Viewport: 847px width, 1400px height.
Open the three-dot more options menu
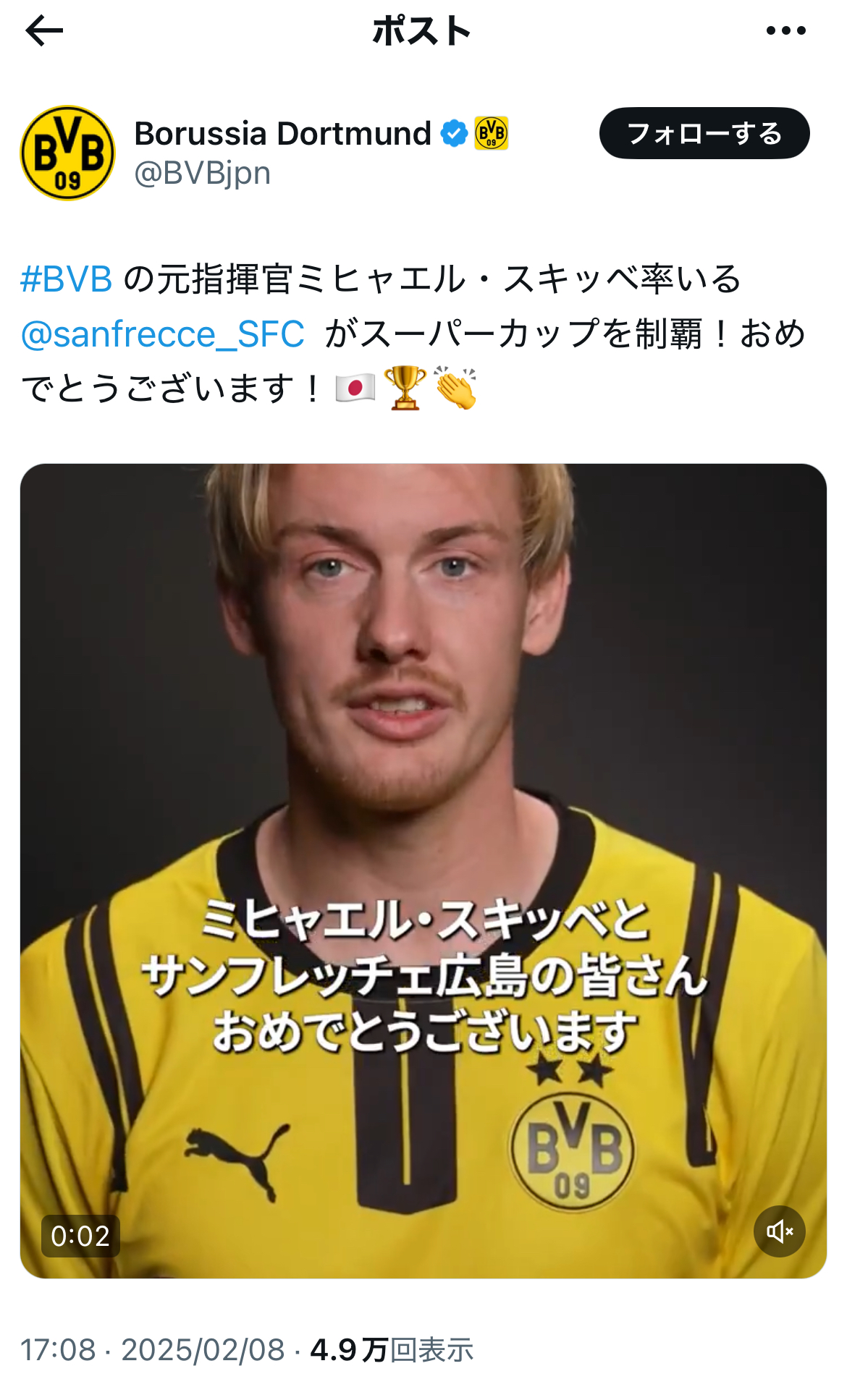tap(785, 30)
